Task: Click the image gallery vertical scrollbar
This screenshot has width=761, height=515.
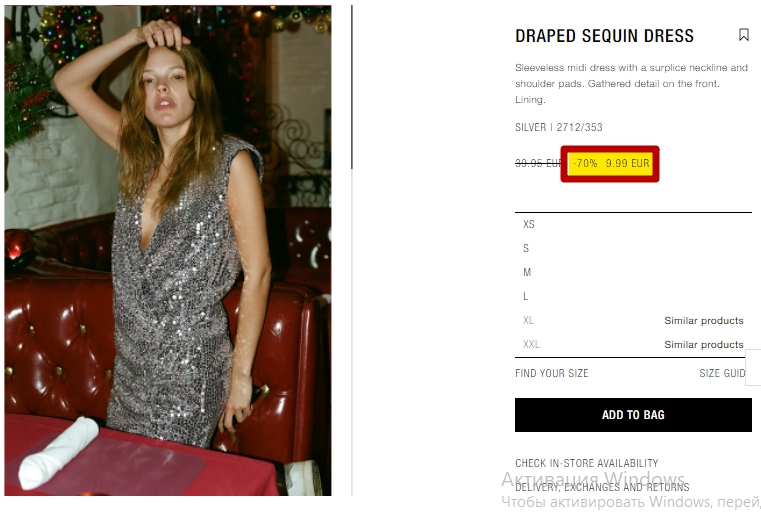Action: [352, 87]
